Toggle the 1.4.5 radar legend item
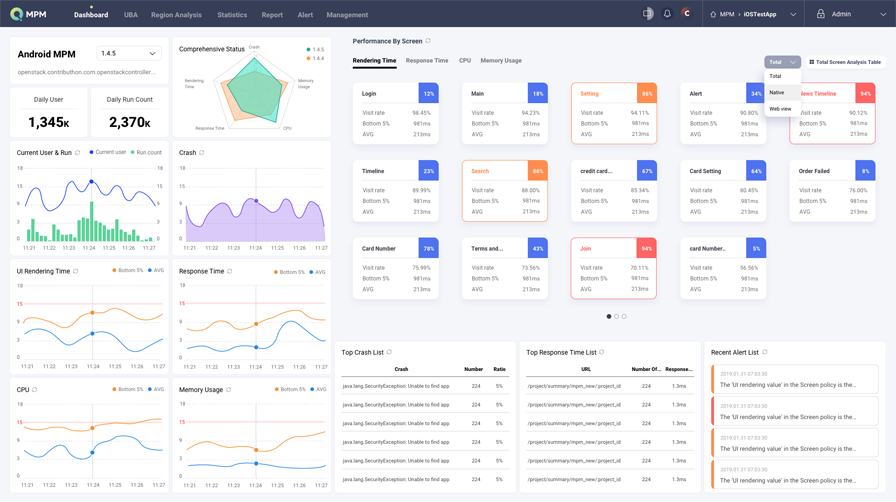The image size is (896, 502). [x=315, y=50]
